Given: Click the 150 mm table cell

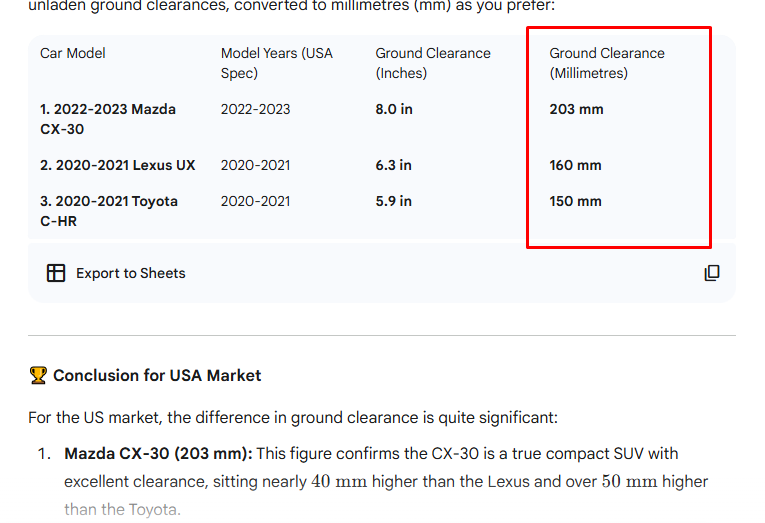Looking at the screenshot, I should pos(575,201).
